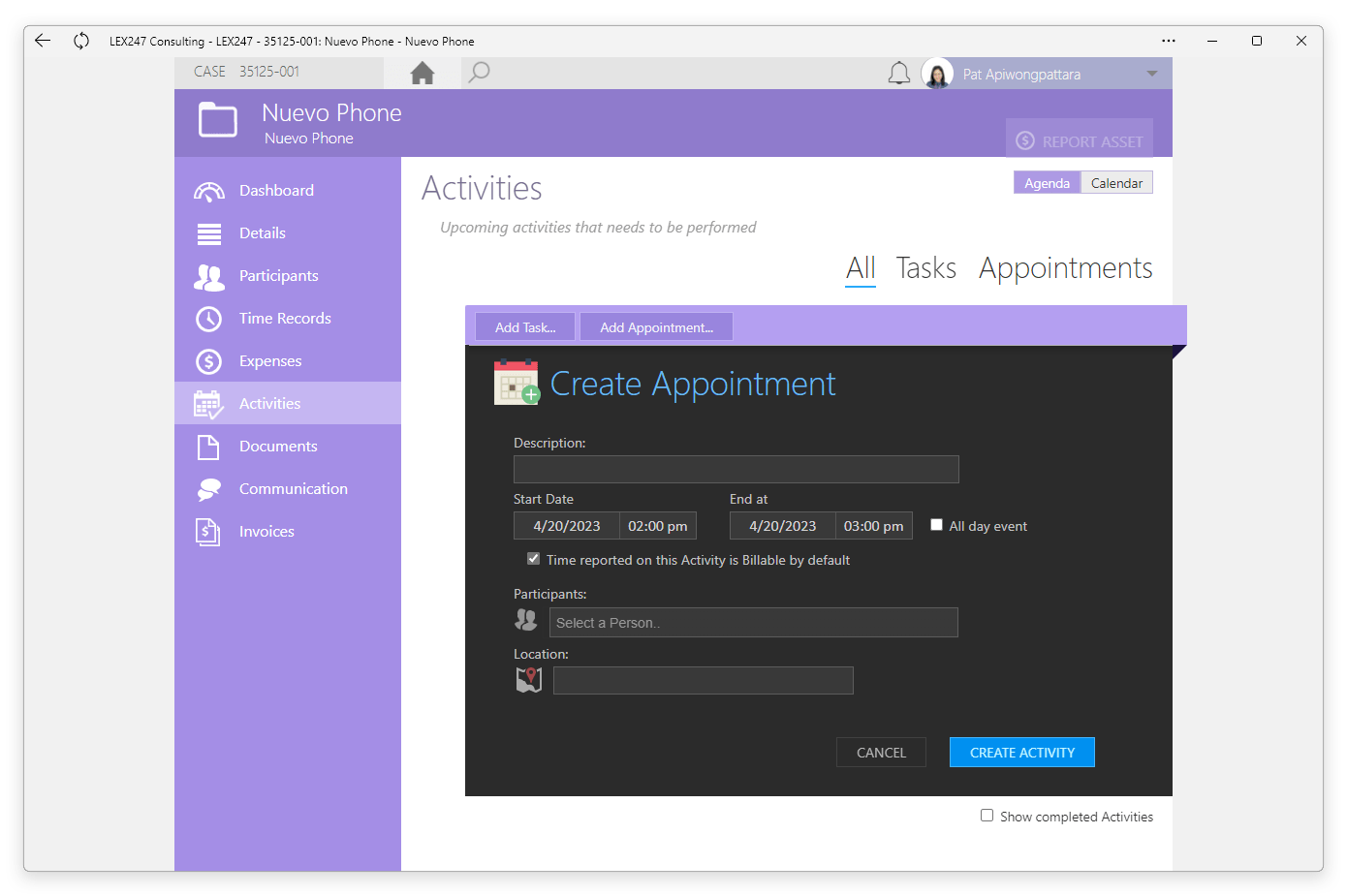Viewport: 1347px width, 896px height.
Task: Click the CREATE ACTIVITY button
Action: pos(1022,753)
